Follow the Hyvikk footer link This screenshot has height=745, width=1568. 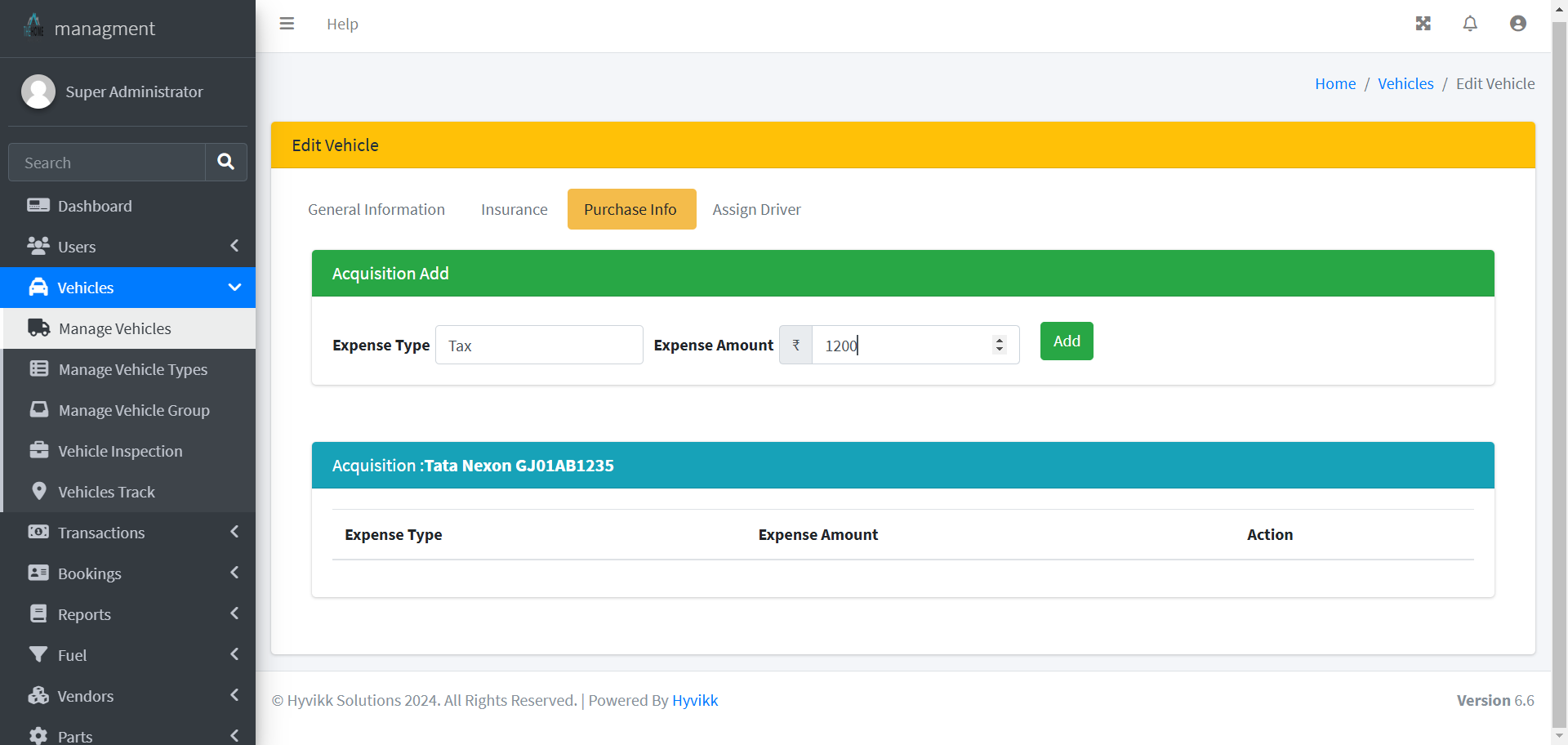[694, 700]
